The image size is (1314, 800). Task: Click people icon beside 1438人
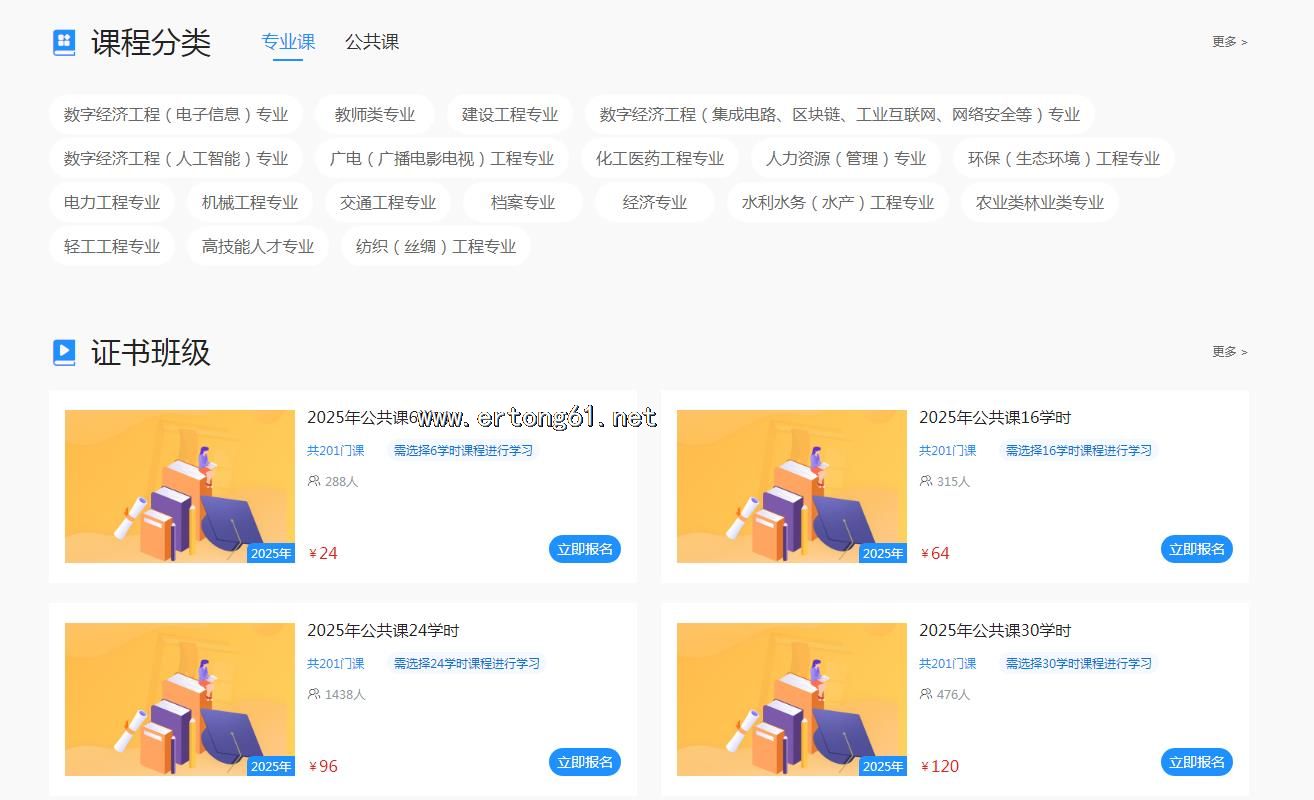[314, 694]
